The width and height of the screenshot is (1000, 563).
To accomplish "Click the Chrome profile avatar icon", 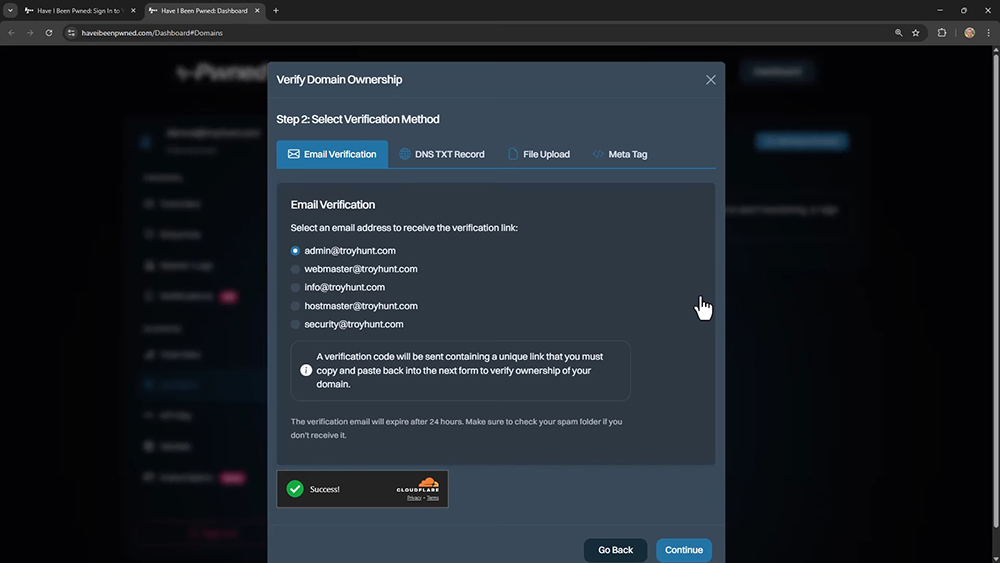I will (969, 32).
